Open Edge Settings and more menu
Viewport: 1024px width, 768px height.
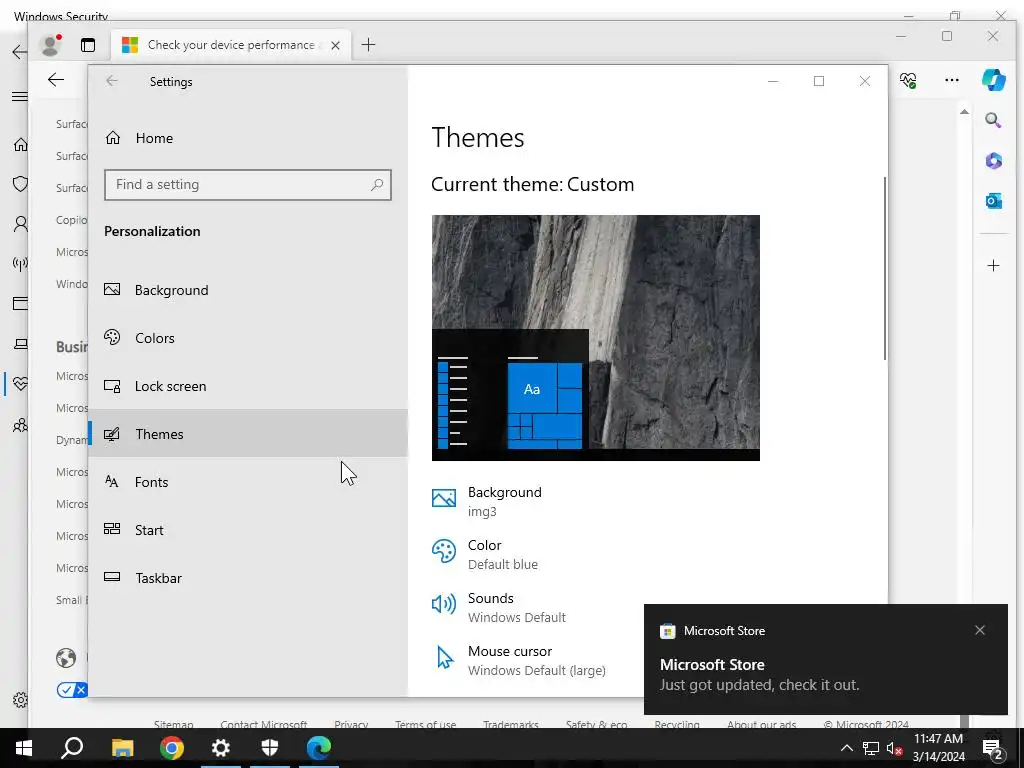[952, 80]
